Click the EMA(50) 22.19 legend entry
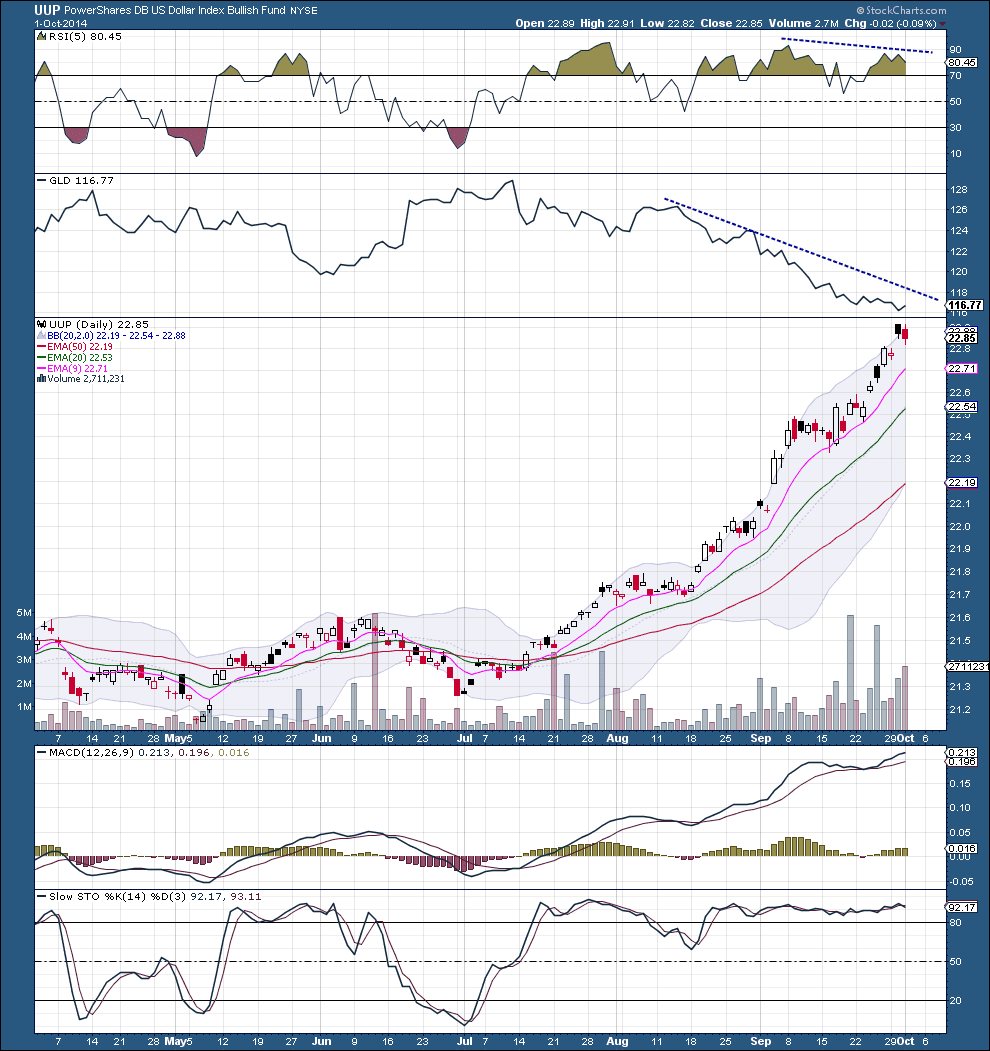The width and height of the screenshot is (990, 1051). click(75, 347)
